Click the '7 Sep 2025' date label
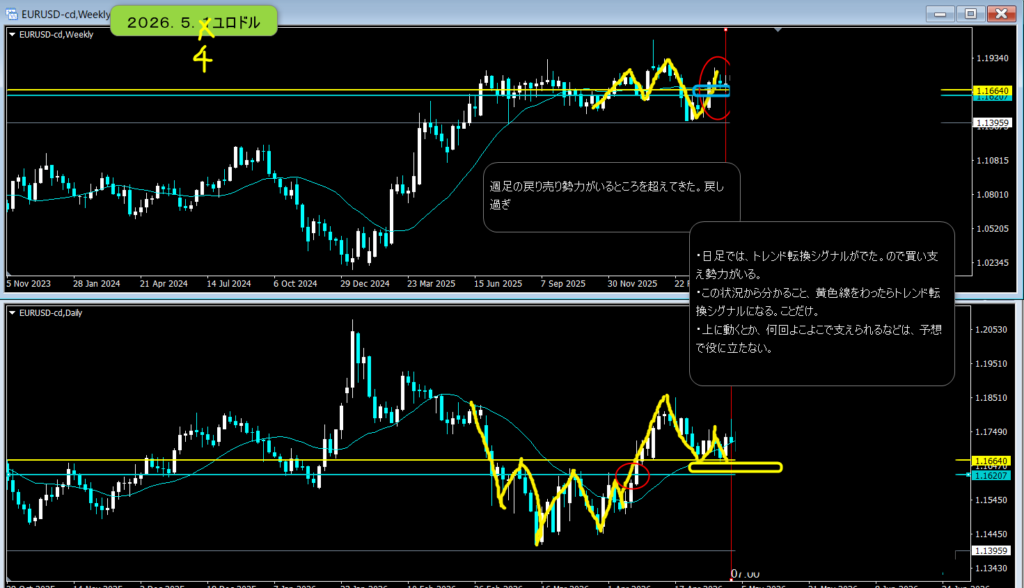Viewport: 1024px width, 588px height. pyautogui.click(x=563, y=284)
